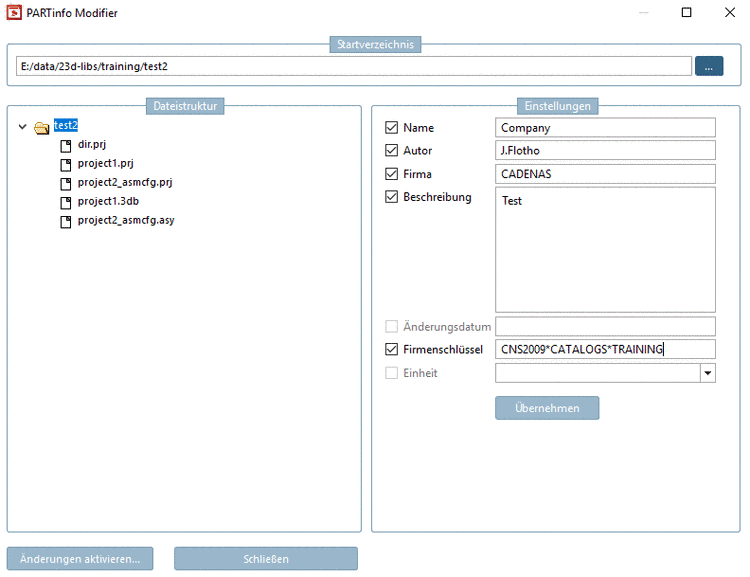Click the test2 folder icon
The height and width of the screenshot is (577, 750).
[42, 127]
